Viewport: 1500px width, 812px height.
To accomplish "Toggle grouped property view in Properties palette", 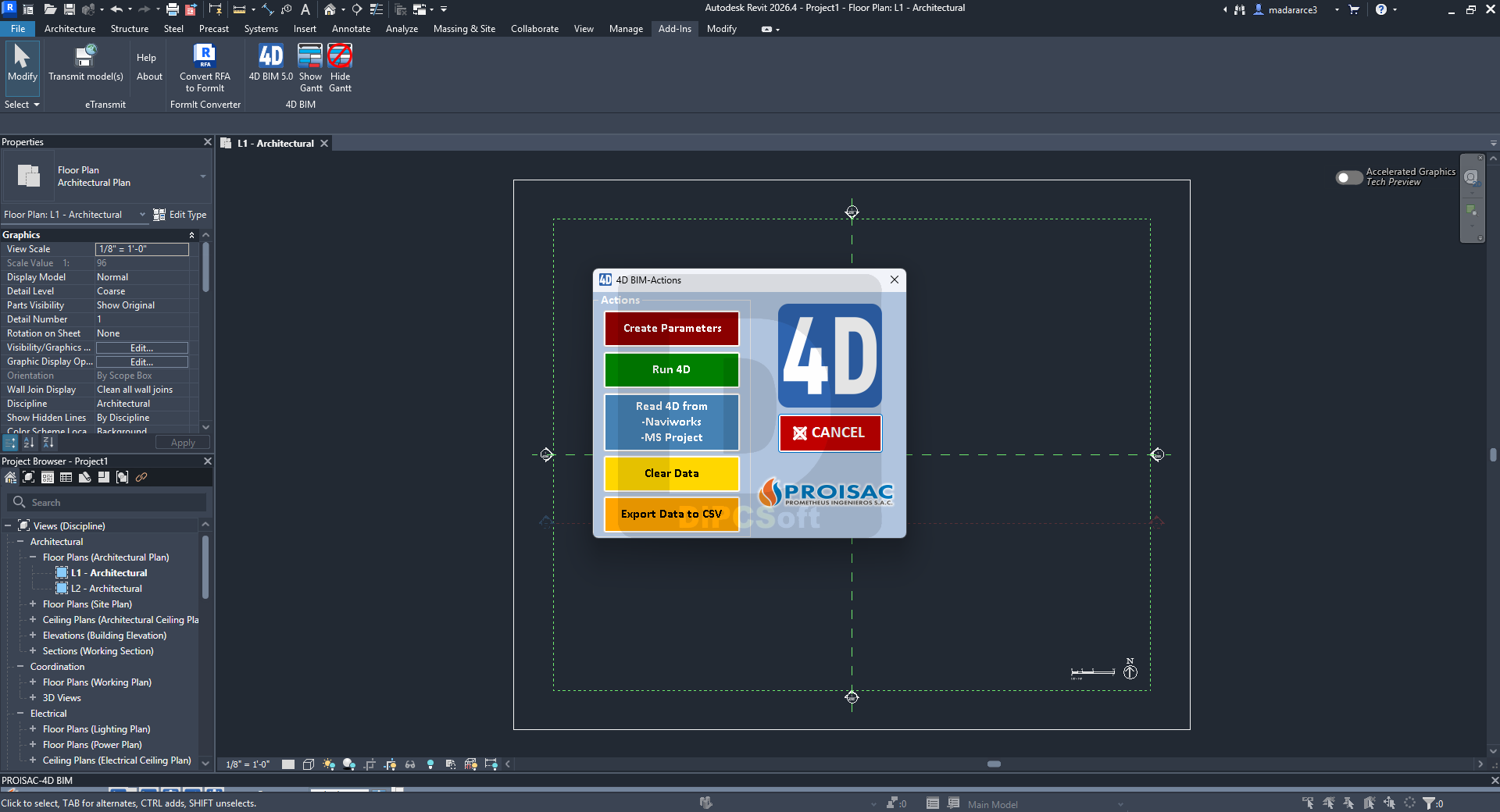I will 10,443.
